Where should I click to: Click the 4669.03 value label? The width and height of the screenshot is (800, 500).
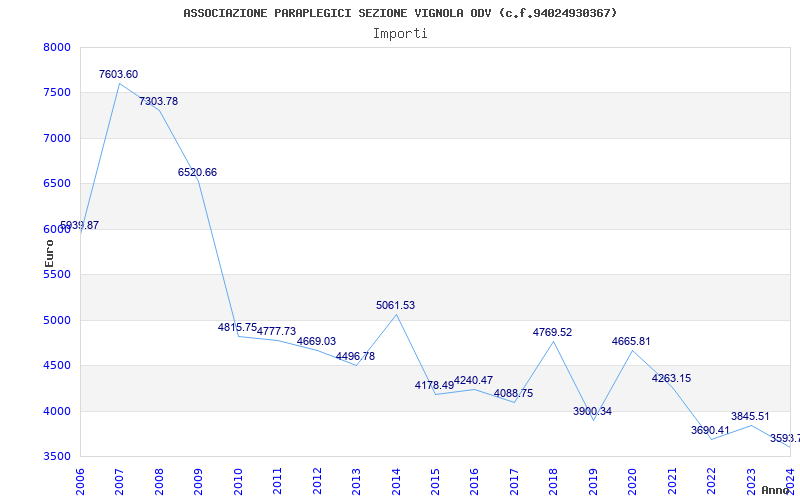coord(316,341)
